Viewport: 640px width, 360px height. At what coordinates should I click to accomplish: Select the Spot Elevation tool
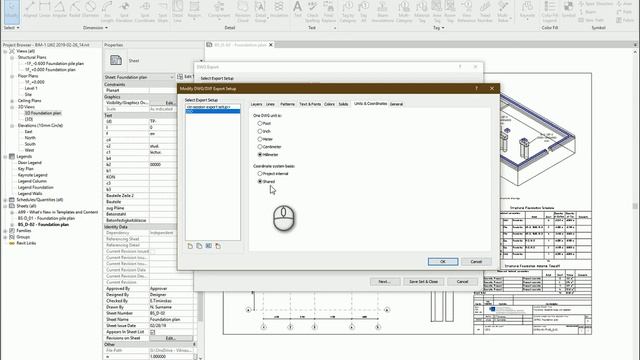click(124, 11)
